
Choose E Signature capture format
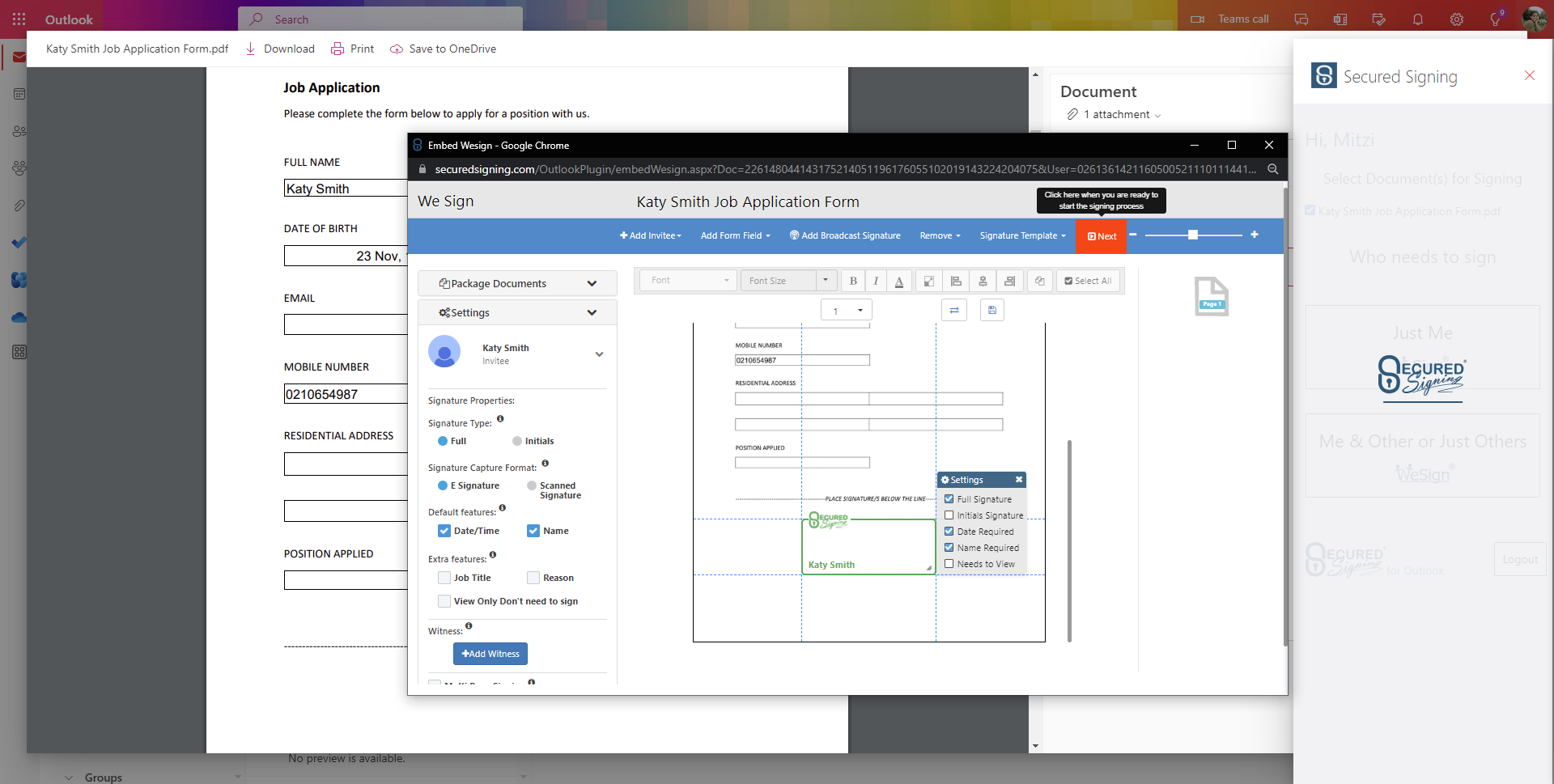(443, 485)
